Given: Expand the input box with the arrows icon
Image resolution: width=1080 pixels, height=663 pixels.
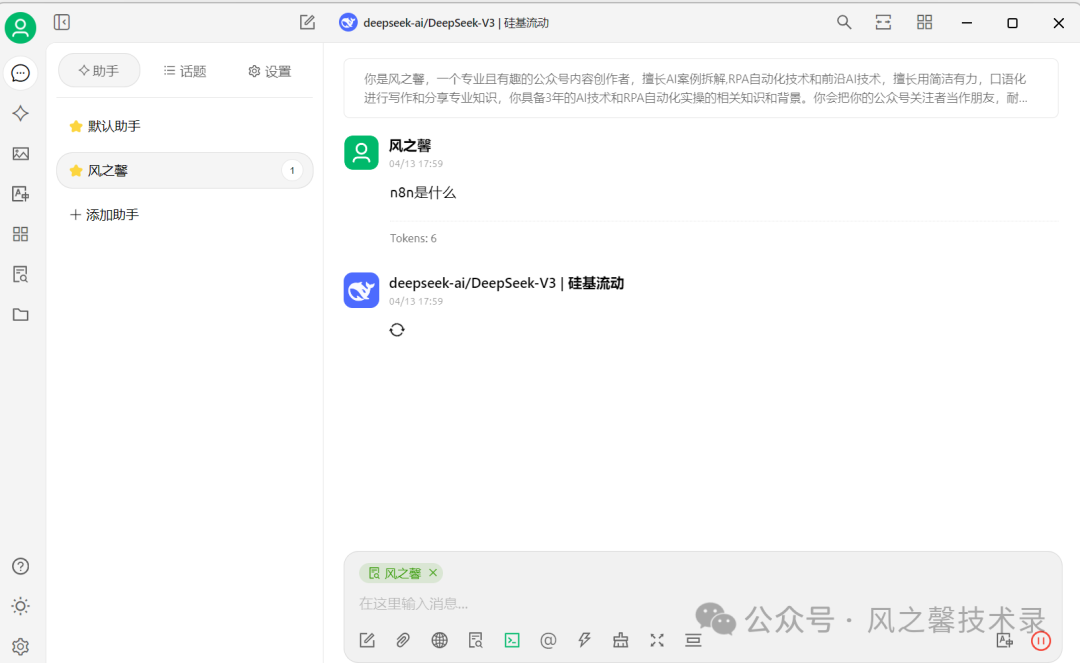Looking at the screenshot, I should pos(657,640).
